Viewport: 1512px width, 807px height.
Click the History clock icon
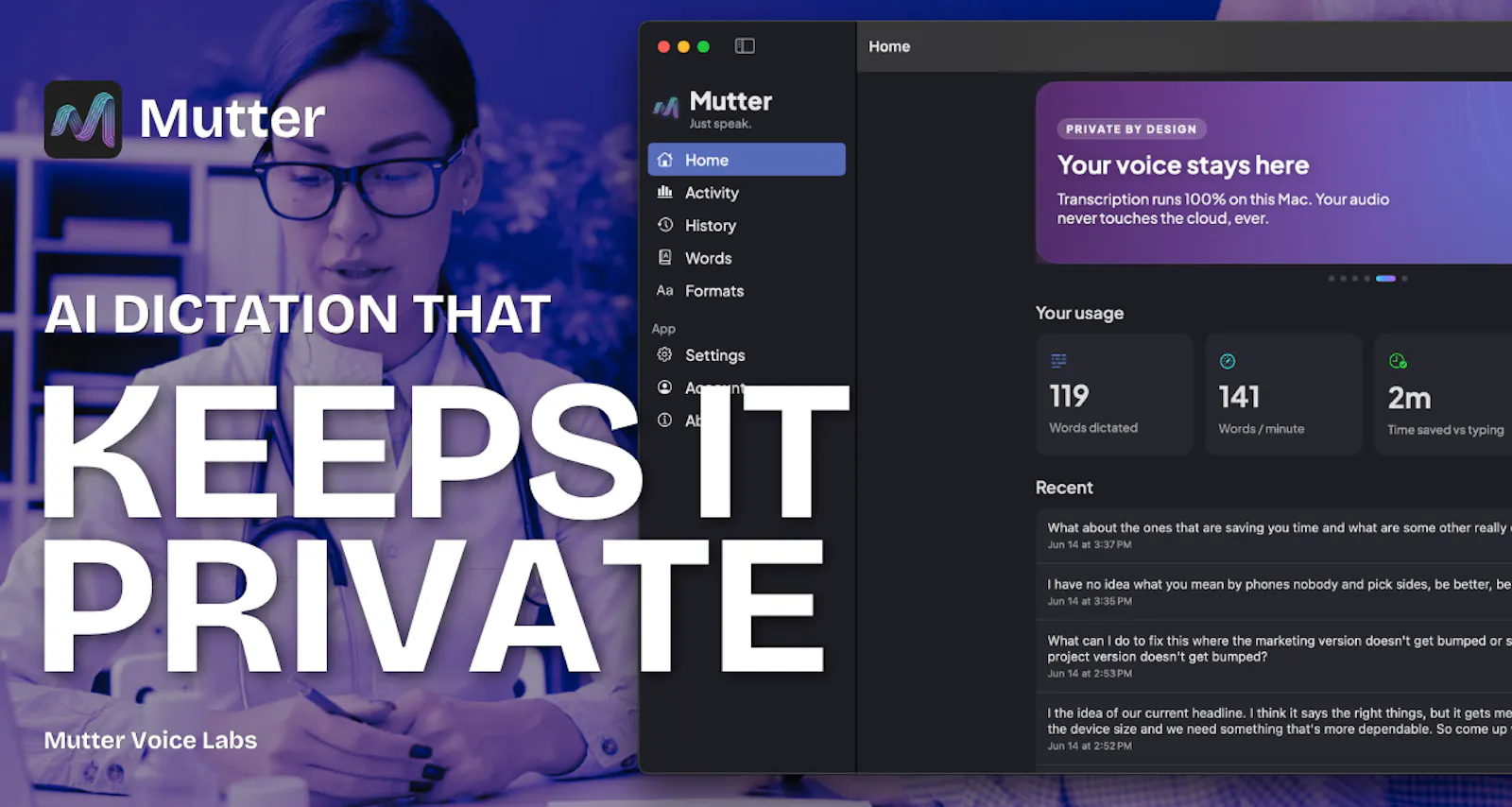pyautogui.click(x=665, y=225)
